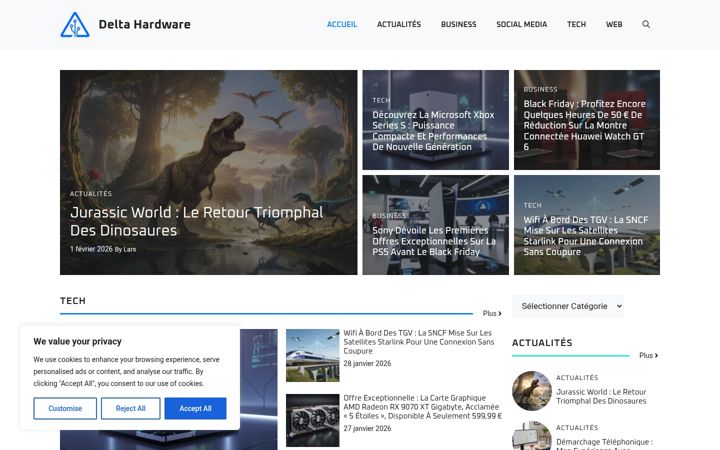Open AMD Radeon RX 9070 XT article title
Screen dimensions: 720x450
[422, 407]
